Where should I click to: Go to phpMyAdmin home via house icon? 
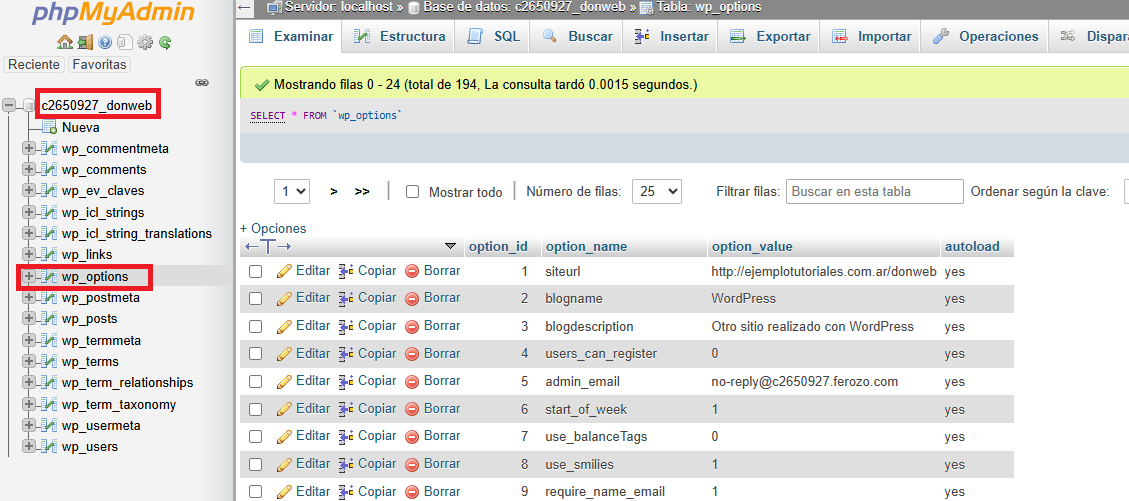[65, 42]
